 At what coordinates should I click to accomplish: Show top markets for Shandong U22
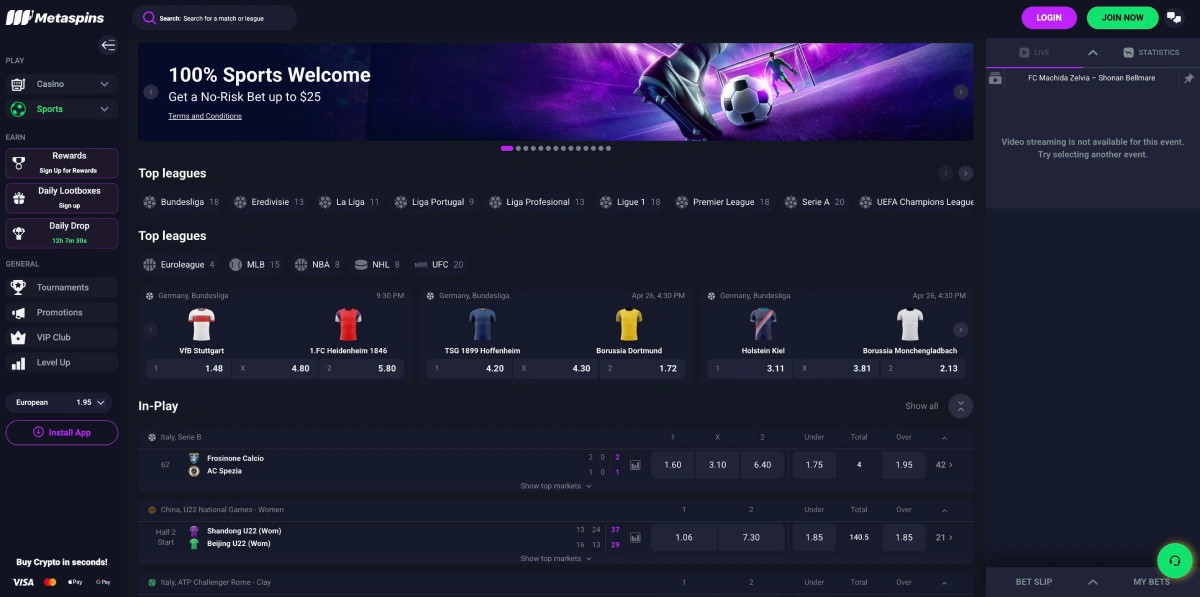point(556,558)
